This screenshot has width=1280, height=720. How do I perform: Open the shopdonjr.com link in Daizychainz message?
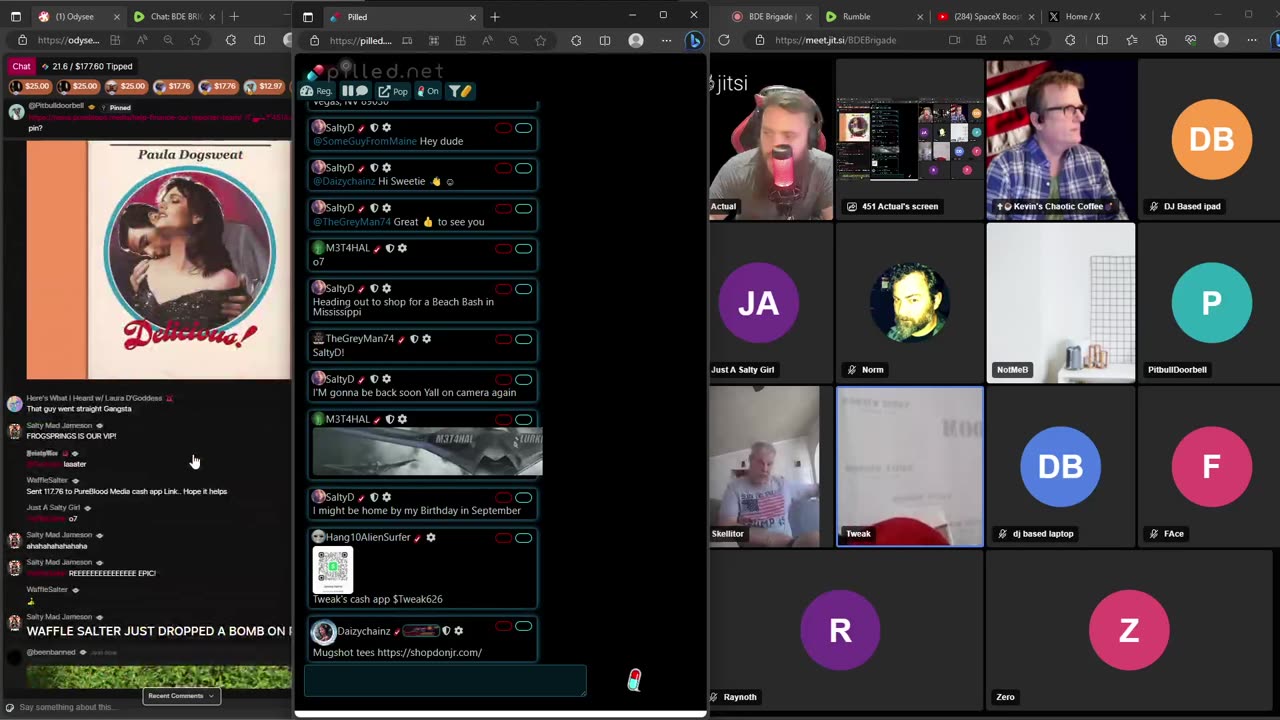tap(430, 652)
